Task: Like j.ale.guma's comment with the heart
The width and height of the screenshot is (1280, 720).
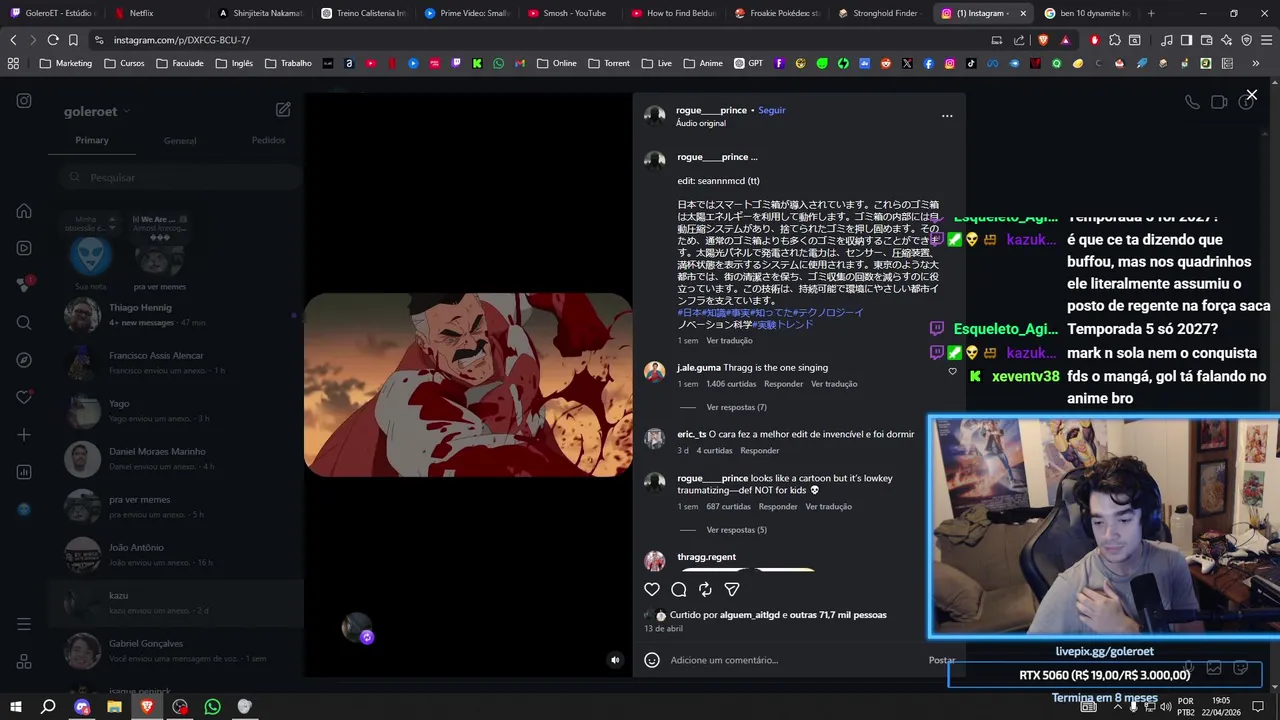Action: coord(952,372)
